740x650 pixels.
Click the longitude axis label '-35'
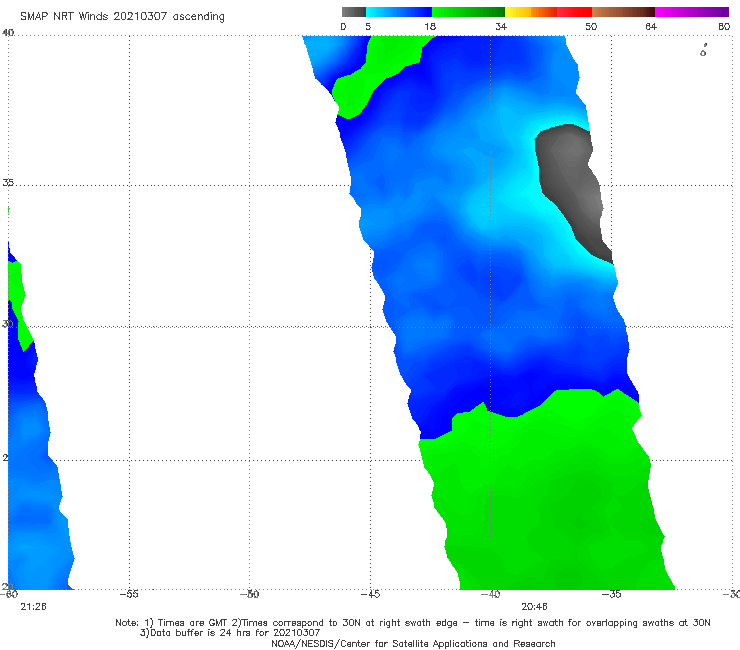tap(611, 594)
